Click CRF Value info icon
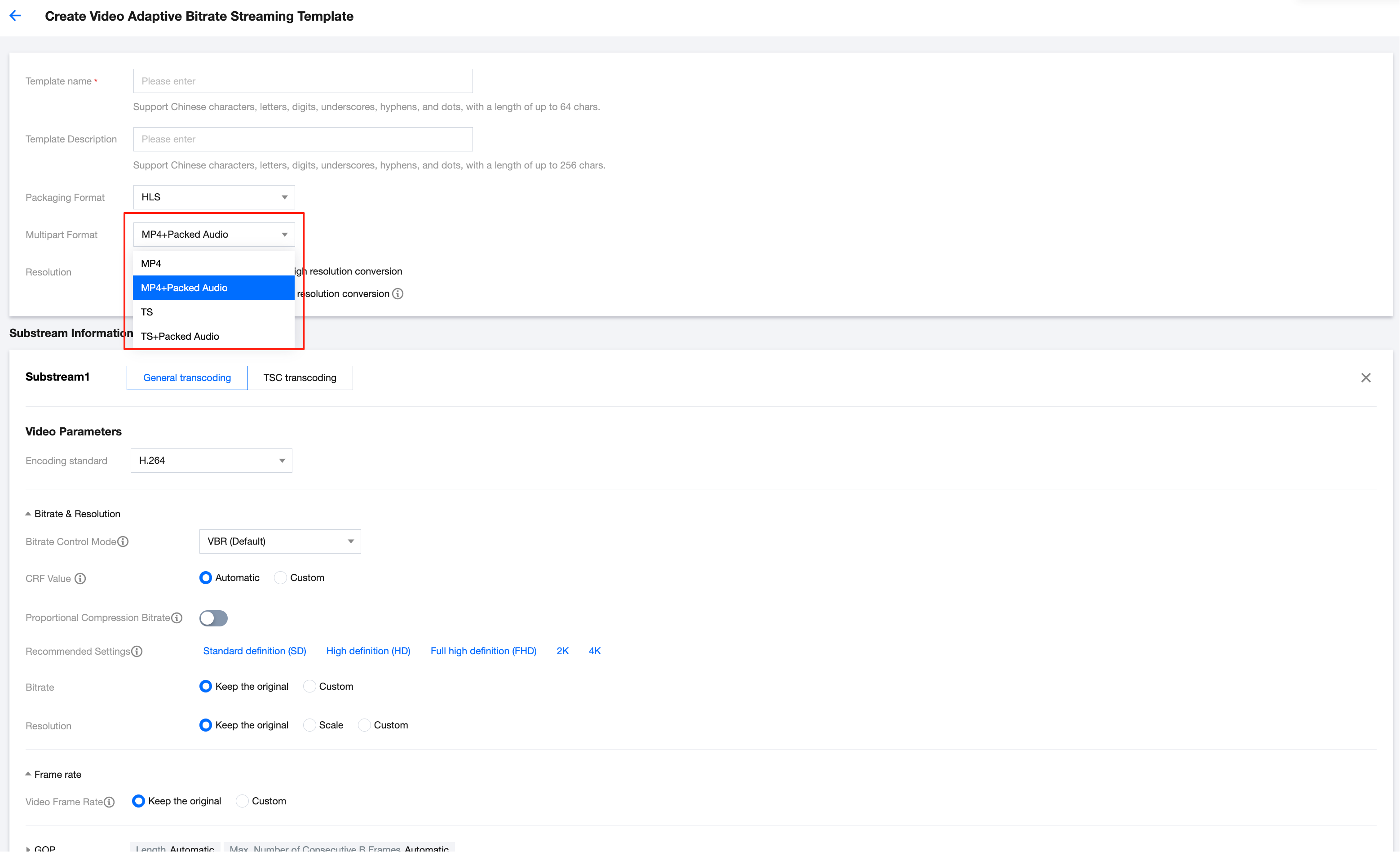1400x852 pixels. click(80, 579)
